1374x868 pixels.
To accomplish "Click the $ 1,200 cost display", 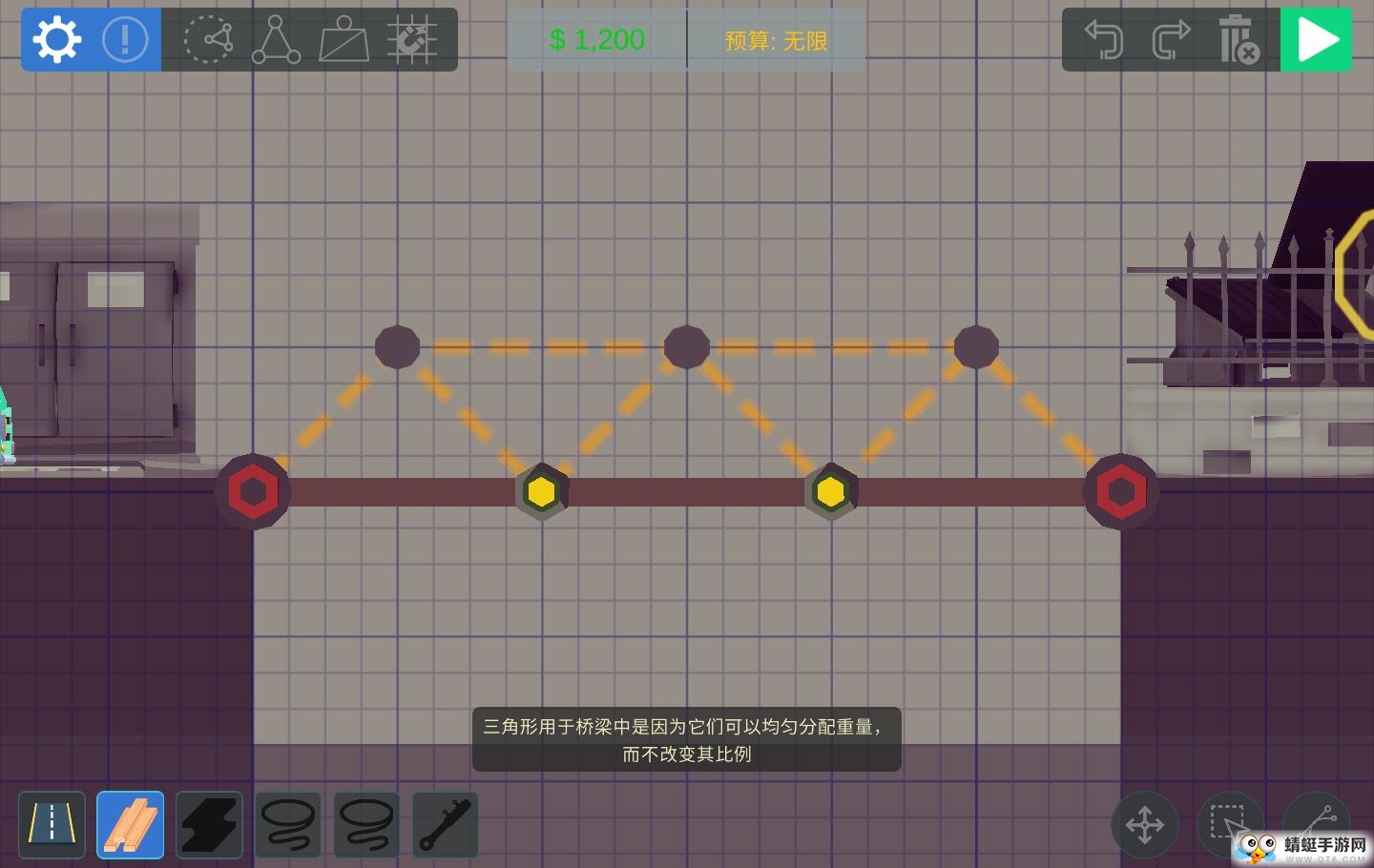I will tap(597, 40).
